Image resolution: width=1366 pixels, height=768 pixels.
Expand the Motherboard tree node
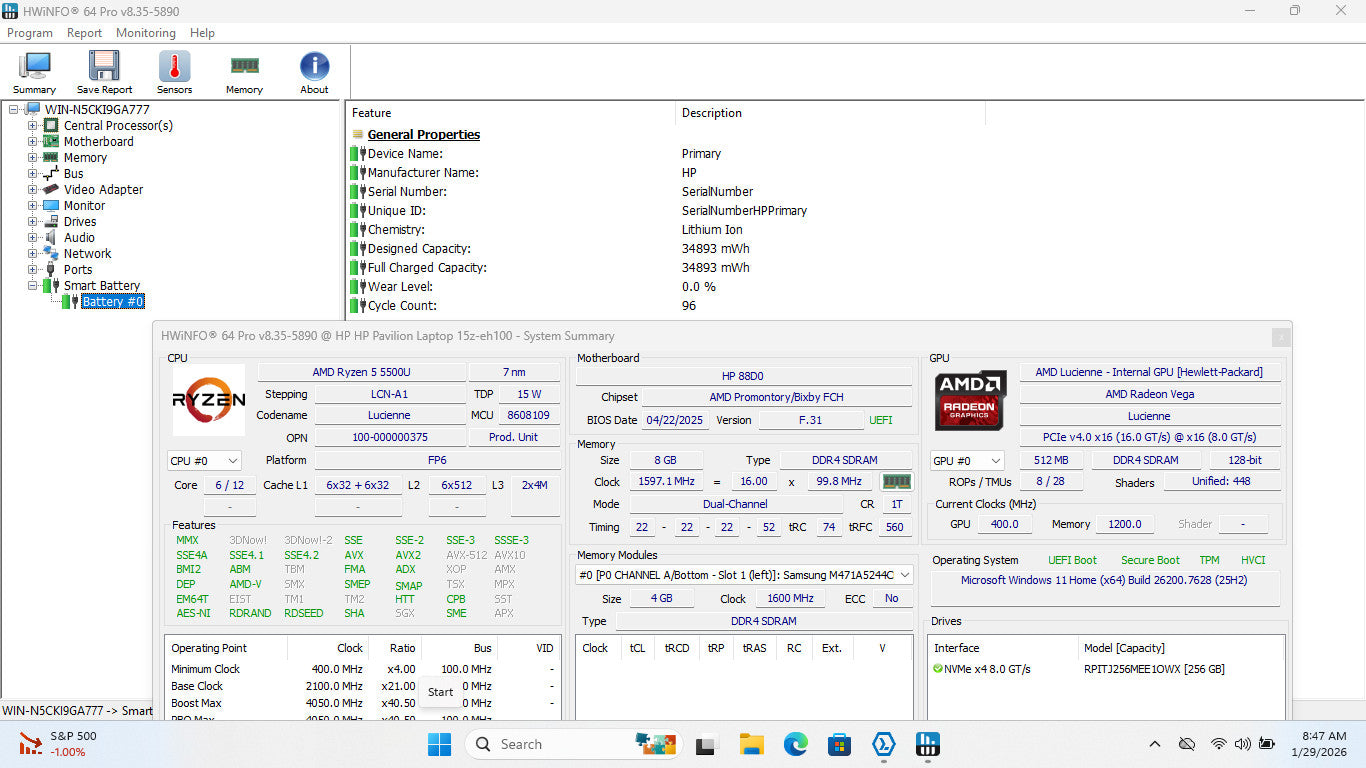pyautogui.click(x=33, y=142)
